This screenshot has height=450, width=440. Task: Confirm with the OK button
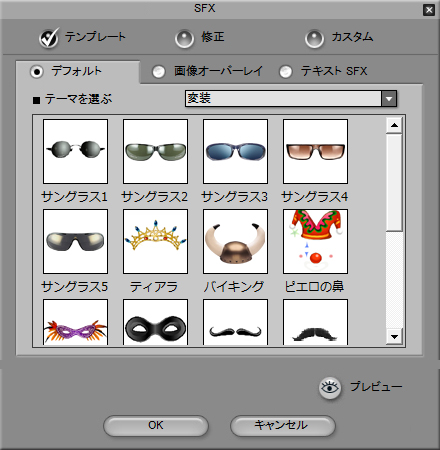coord(156,426)
